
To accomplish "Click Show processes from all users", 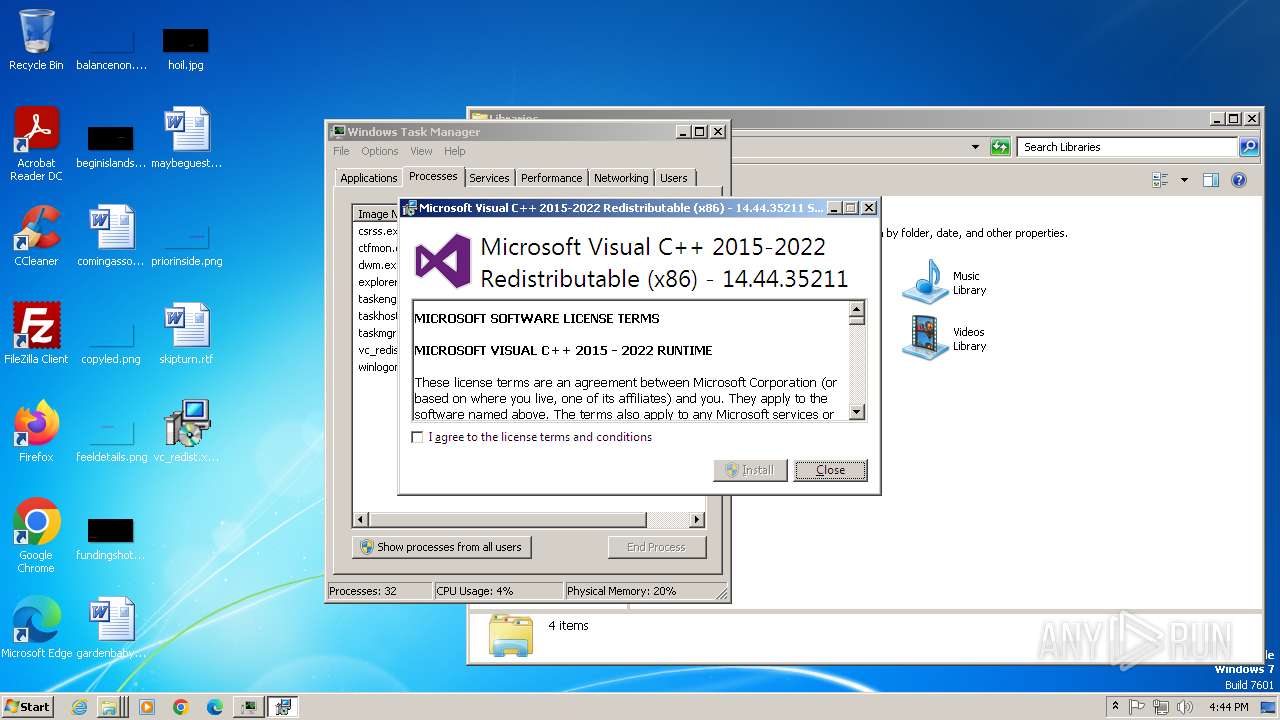I will pyautogui.click(x=441, y=547).
